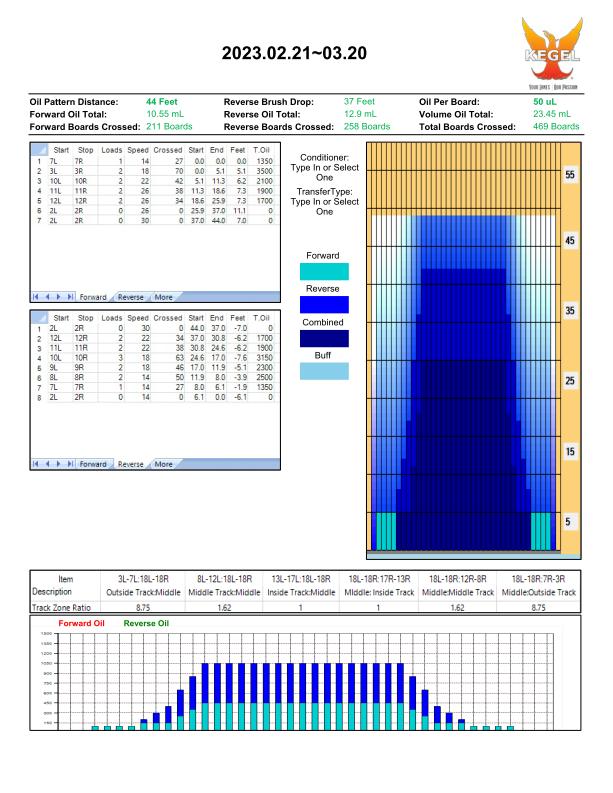Viewport: 613px width, 793px height.
Task: Click lane distance marker '25'
Action: click(570, 381)
